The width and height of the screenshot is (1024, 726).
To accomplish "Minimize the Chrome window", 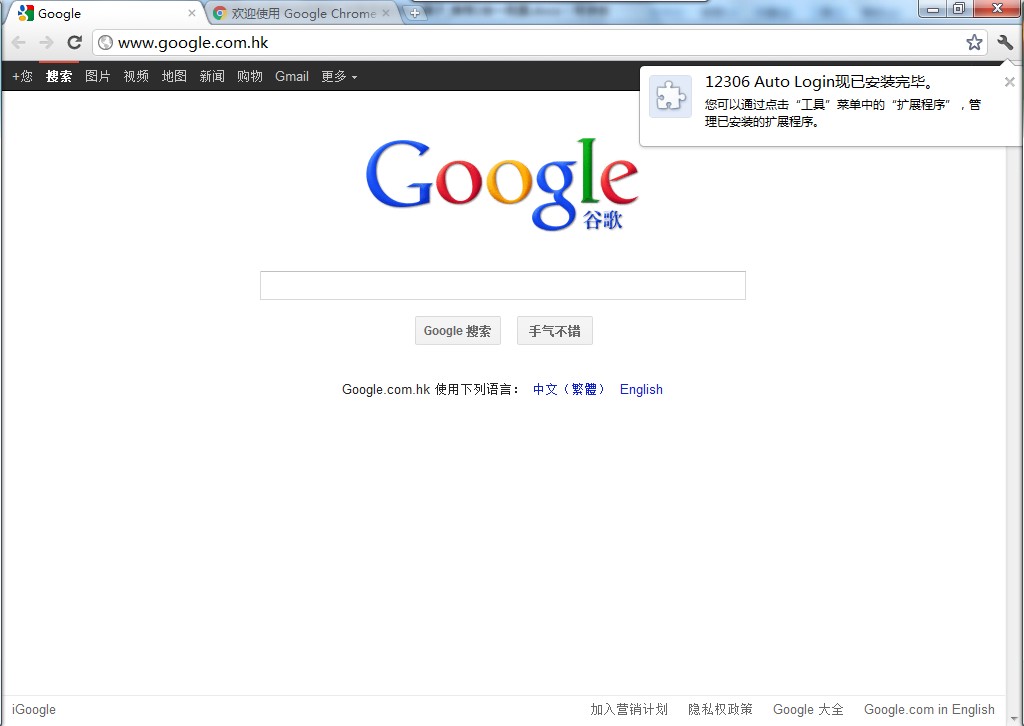I will click(x=933, y=8).
